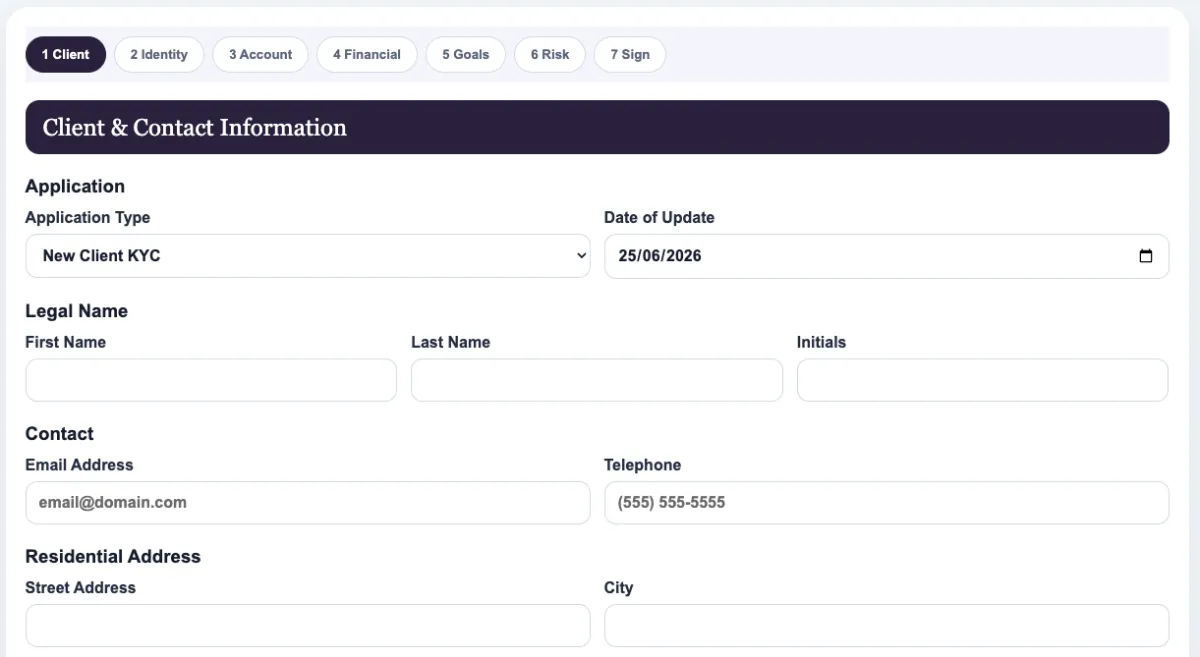This screenshot has height=657, width=1200.
Task: Switch to the 1 Client step tab
Action: click(x=66, y=55)
